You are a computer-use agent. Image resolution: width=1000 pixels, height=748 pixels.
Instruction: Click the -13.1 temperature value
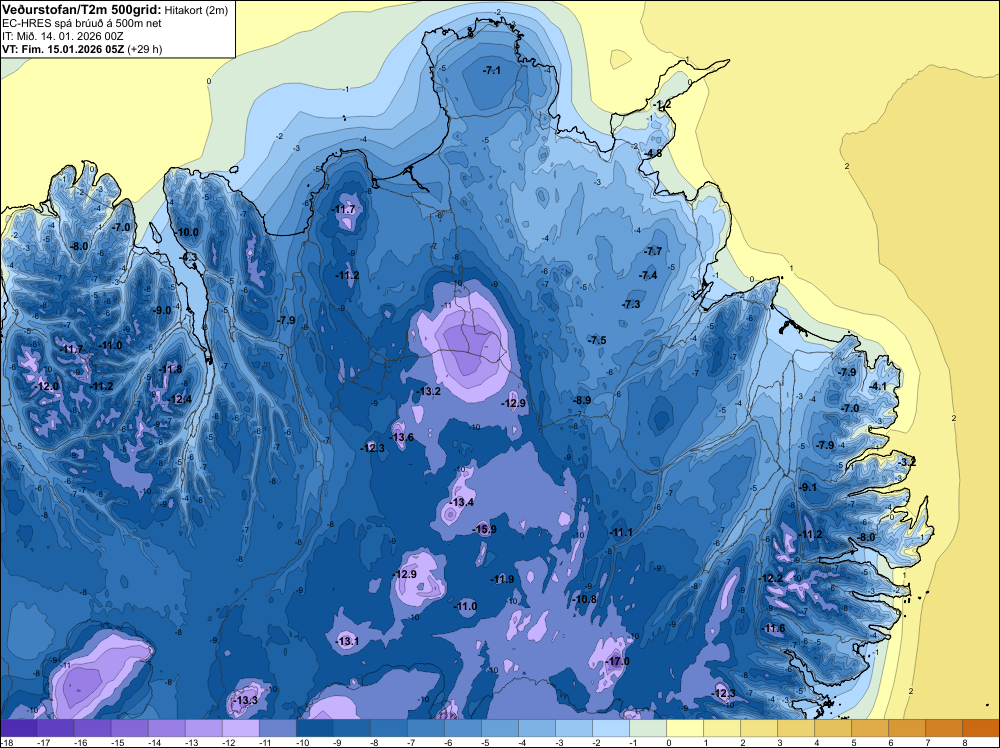pos(348,642)
